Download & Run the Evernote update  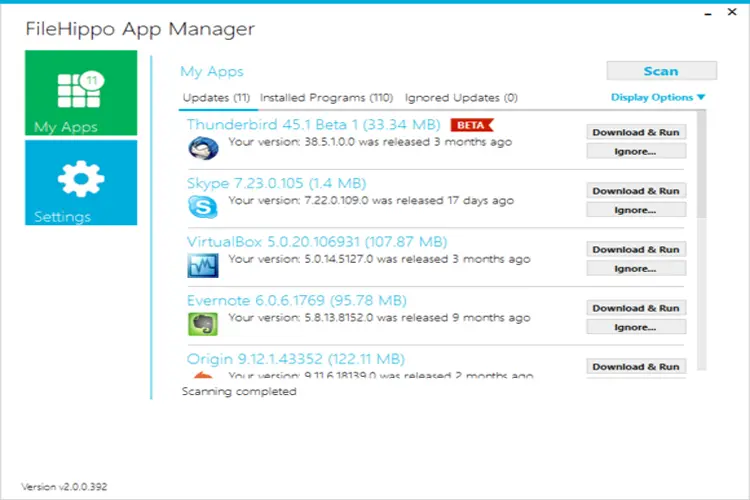pos(636,308)
